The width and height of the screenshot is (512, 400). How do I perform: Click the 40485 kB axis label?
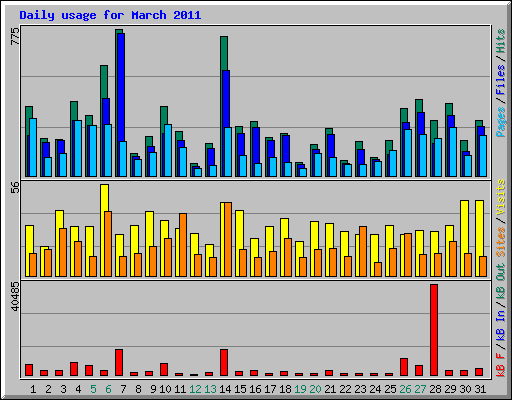(15, 296)
